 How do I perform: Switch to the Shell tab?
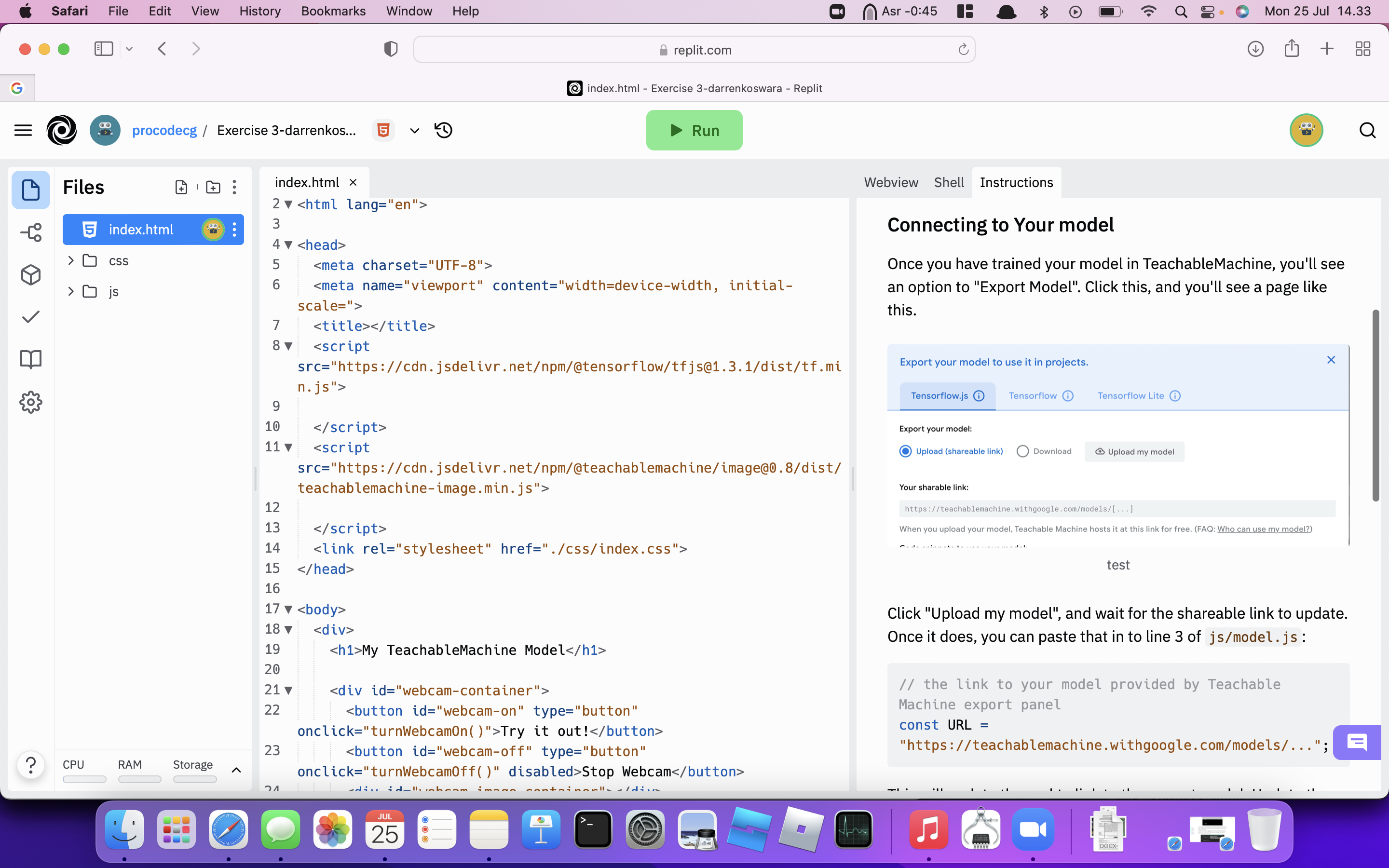(x=949, y=183)
